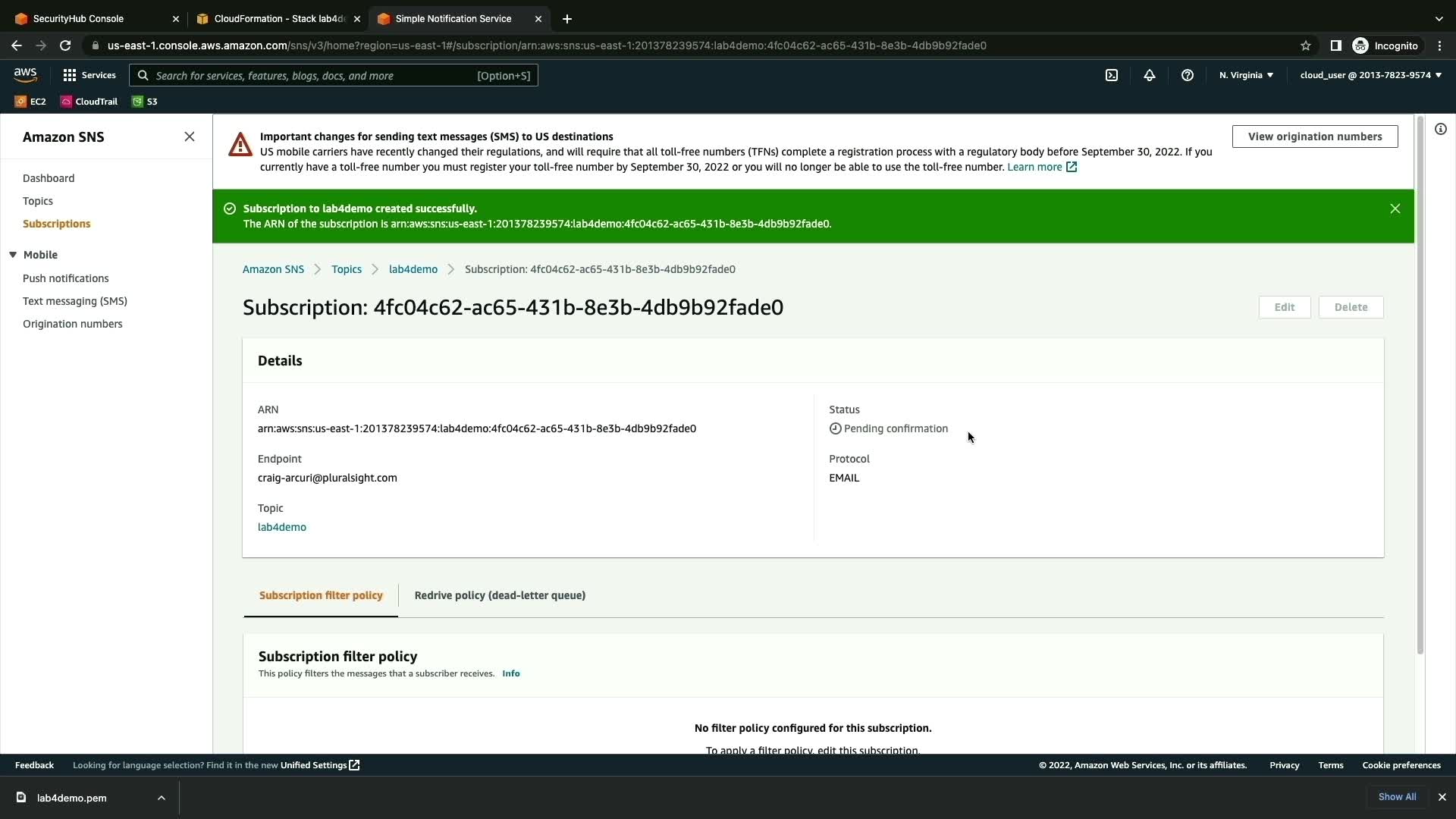The width and height of the screenshot is (1456, 819).
Task: Click the info panel icon at right edge
Action: click(x=1440, y=129)
